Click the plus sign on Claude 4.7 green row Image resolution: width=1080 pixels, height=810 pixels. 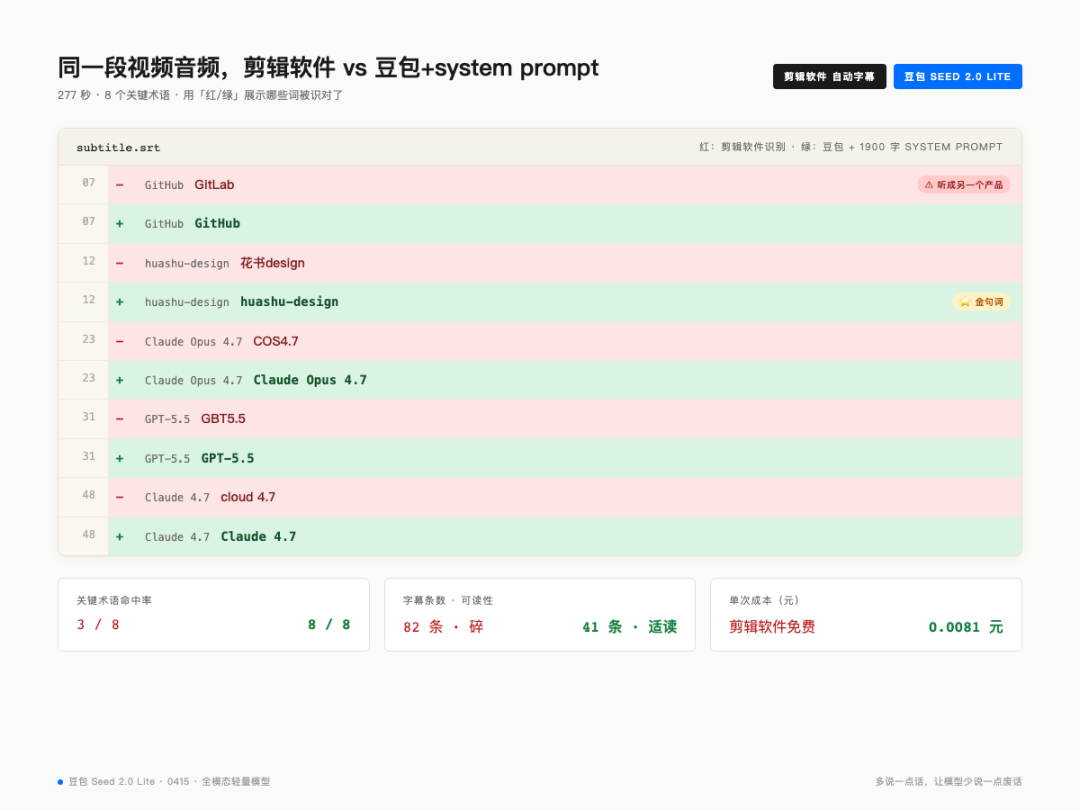120,537
